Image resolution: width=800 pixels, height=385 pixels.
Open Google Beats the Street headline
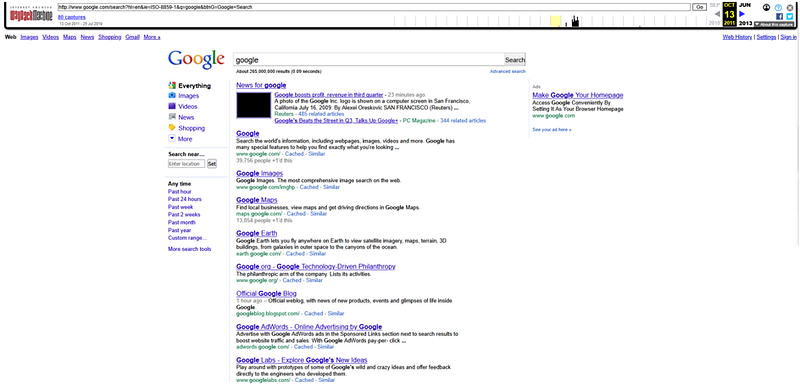336,121
